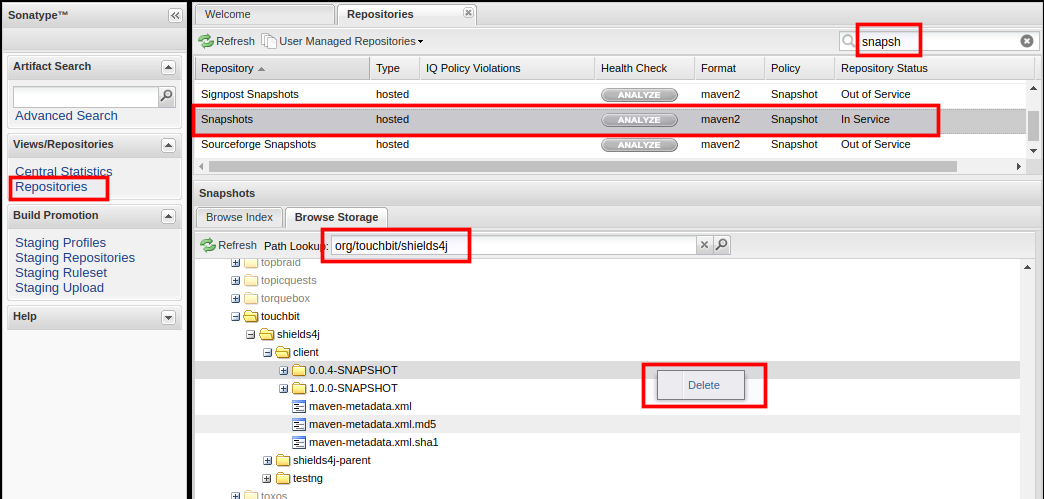Focus the repository filter field containing snapsh
Image resolution: width=1044 pixels, height=499 pixels.
(939, 41)
